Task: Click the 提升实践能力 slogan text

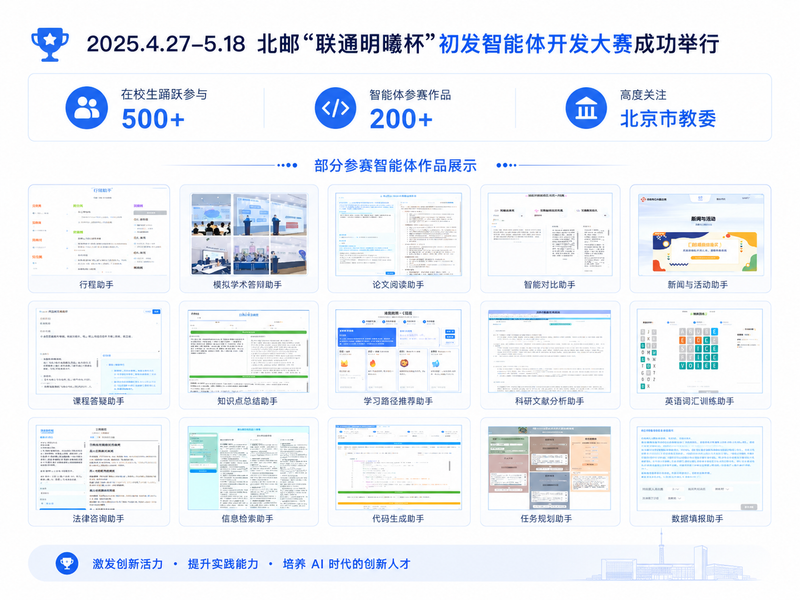Action: click(223, 564)
